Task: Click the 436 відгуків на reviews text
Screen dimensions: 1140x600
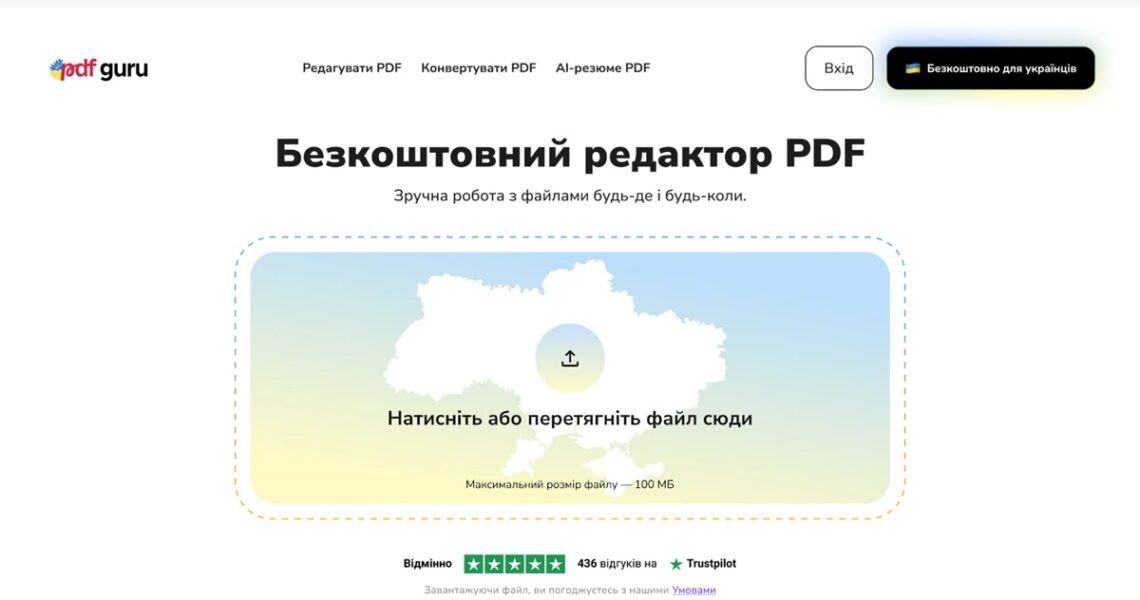Action: (617, 563)
